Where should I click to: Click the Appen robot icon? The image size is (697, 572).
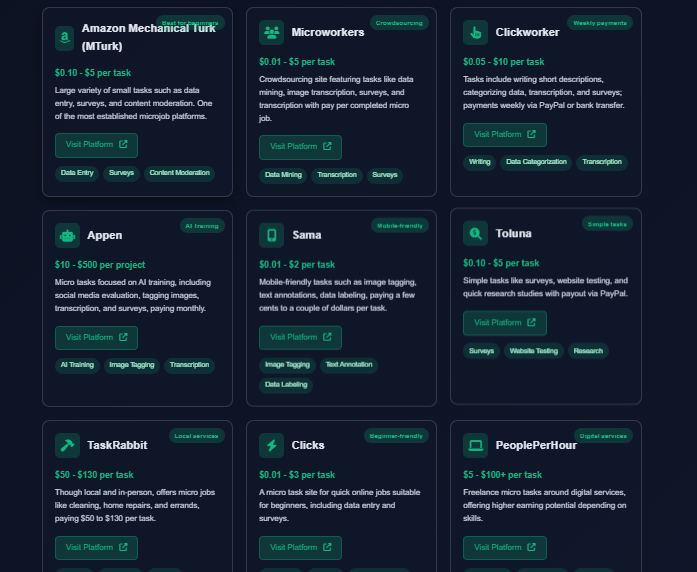tap(67, 236)
